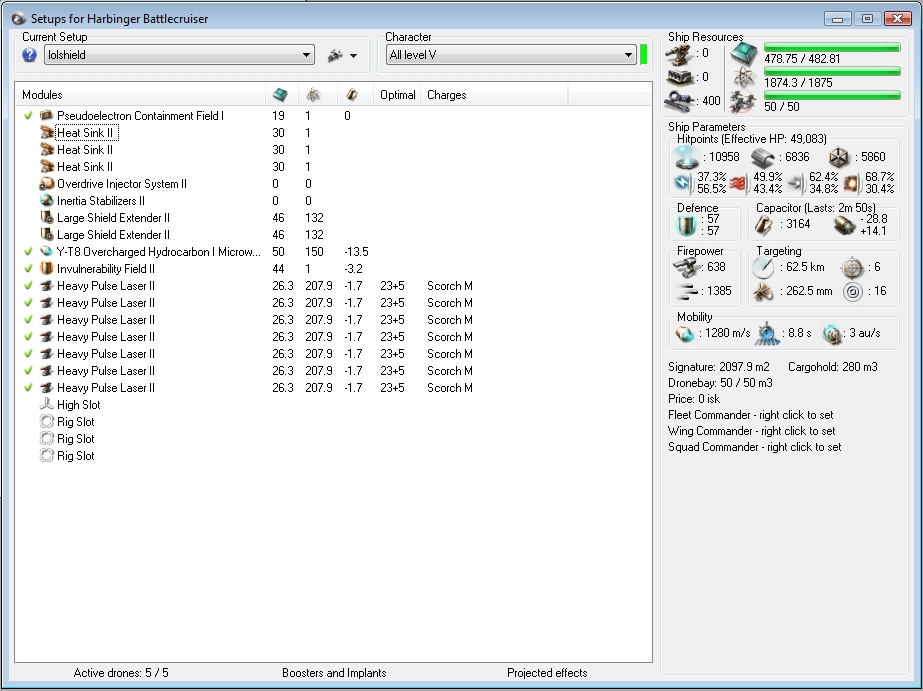Click the structure hitpoints icon showing 5860

point(840,157)
